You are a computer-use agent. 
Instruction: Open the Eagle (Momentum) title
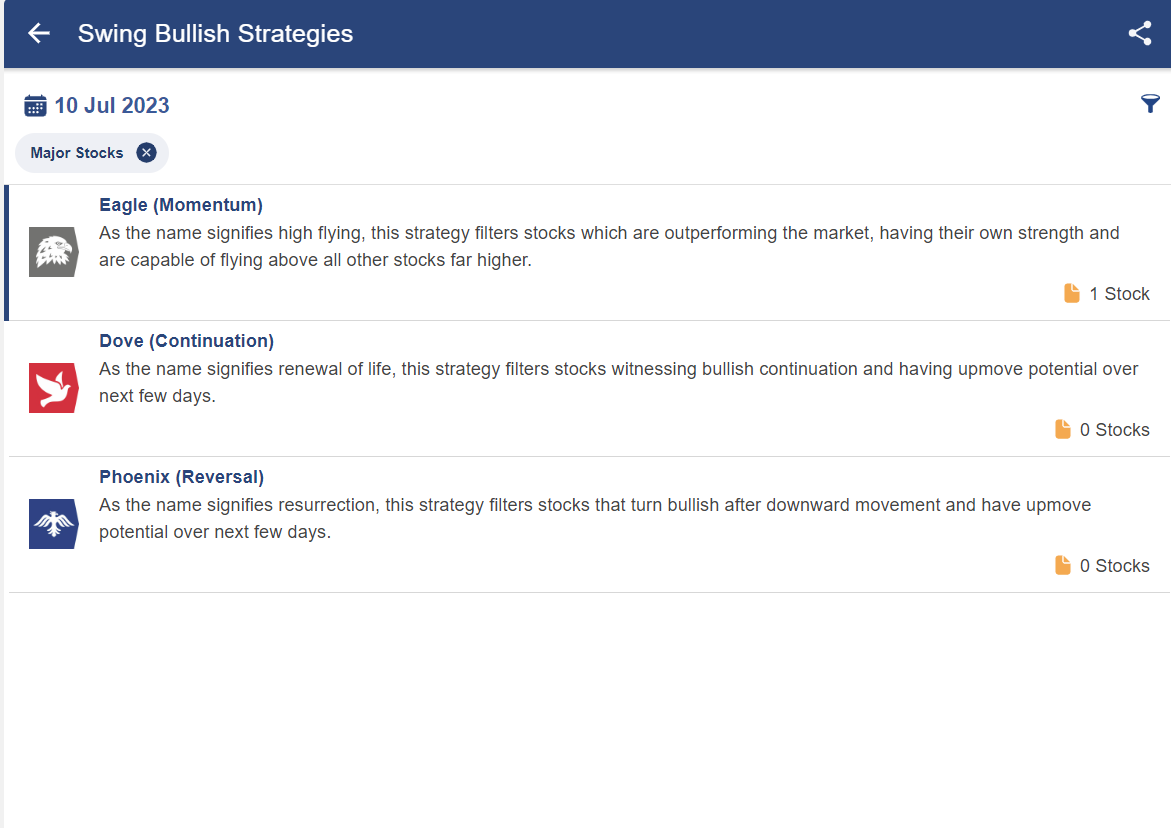[x=181, y=205]
